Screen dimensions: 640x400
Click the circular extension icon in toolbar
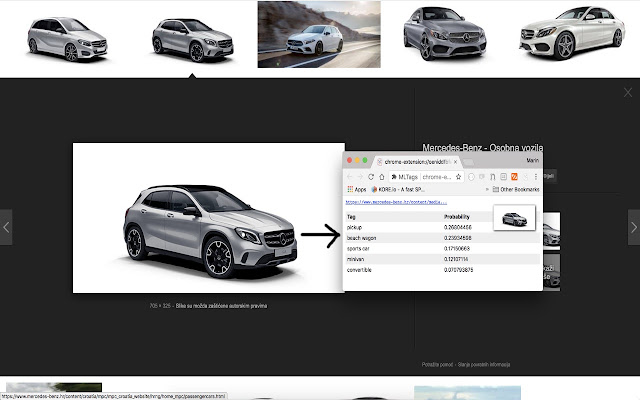pyautogui.click(x=471, y=177)
